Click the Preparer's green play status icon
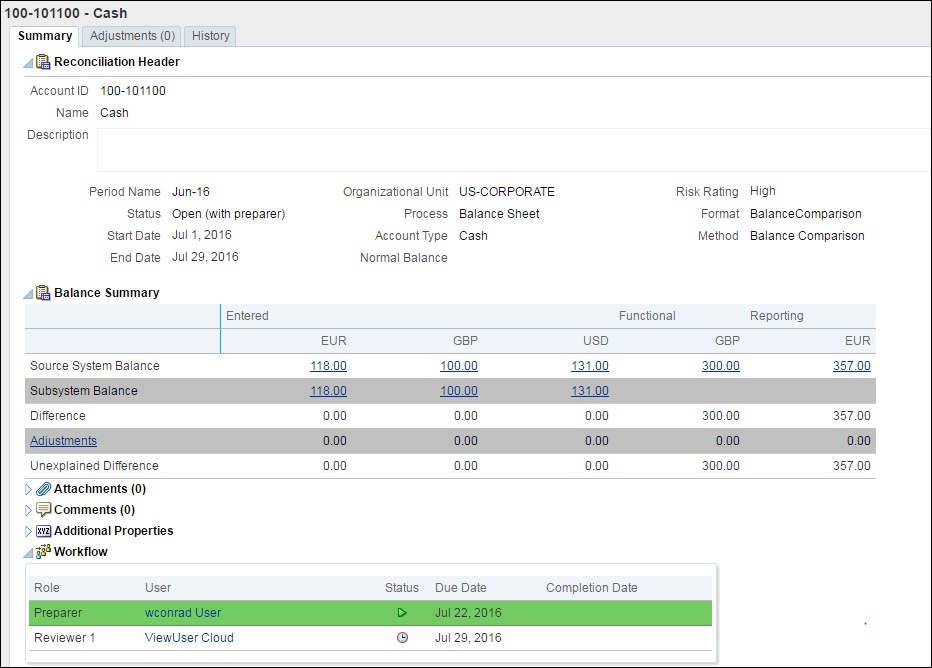This screenshot has height=668, width=932. click(403, 612)
